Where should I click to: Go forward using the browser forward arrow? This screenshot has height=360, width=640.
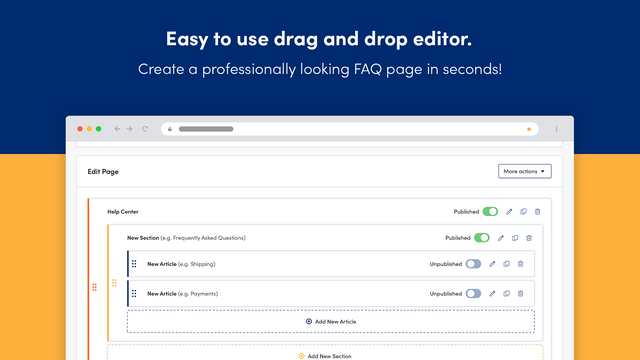(130, 129)
